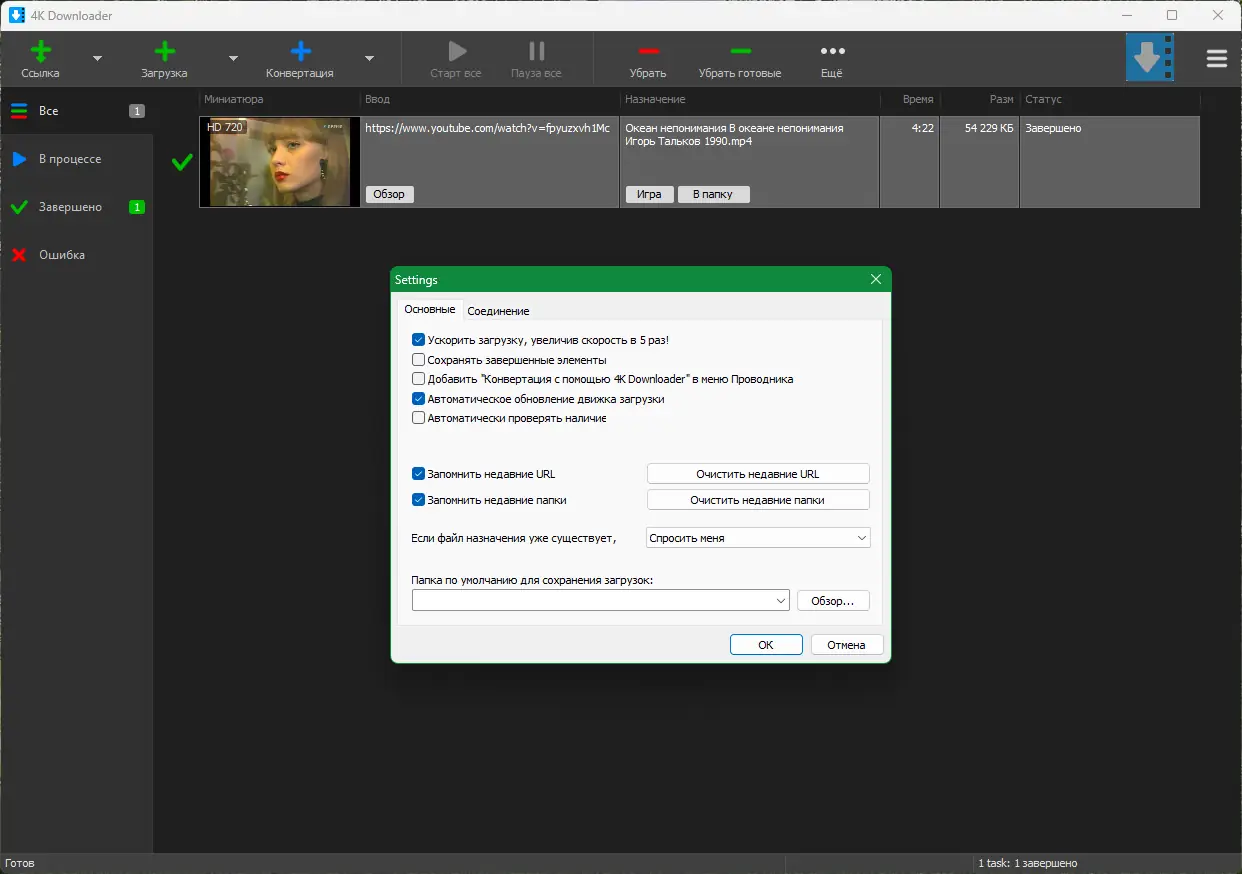Enable Сохранять завершенные элементы checkbox

coord(419,360)
